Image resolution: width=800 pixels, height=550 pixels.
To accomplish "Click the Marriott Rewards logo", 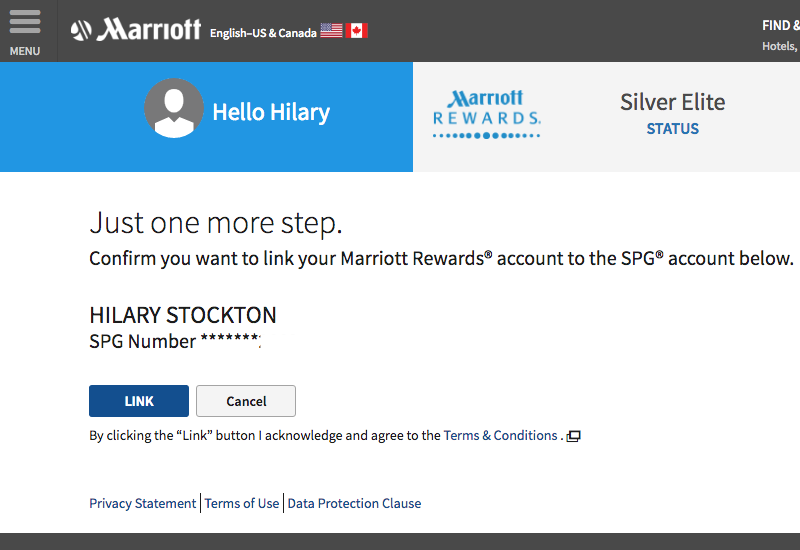I will (486, 115).
